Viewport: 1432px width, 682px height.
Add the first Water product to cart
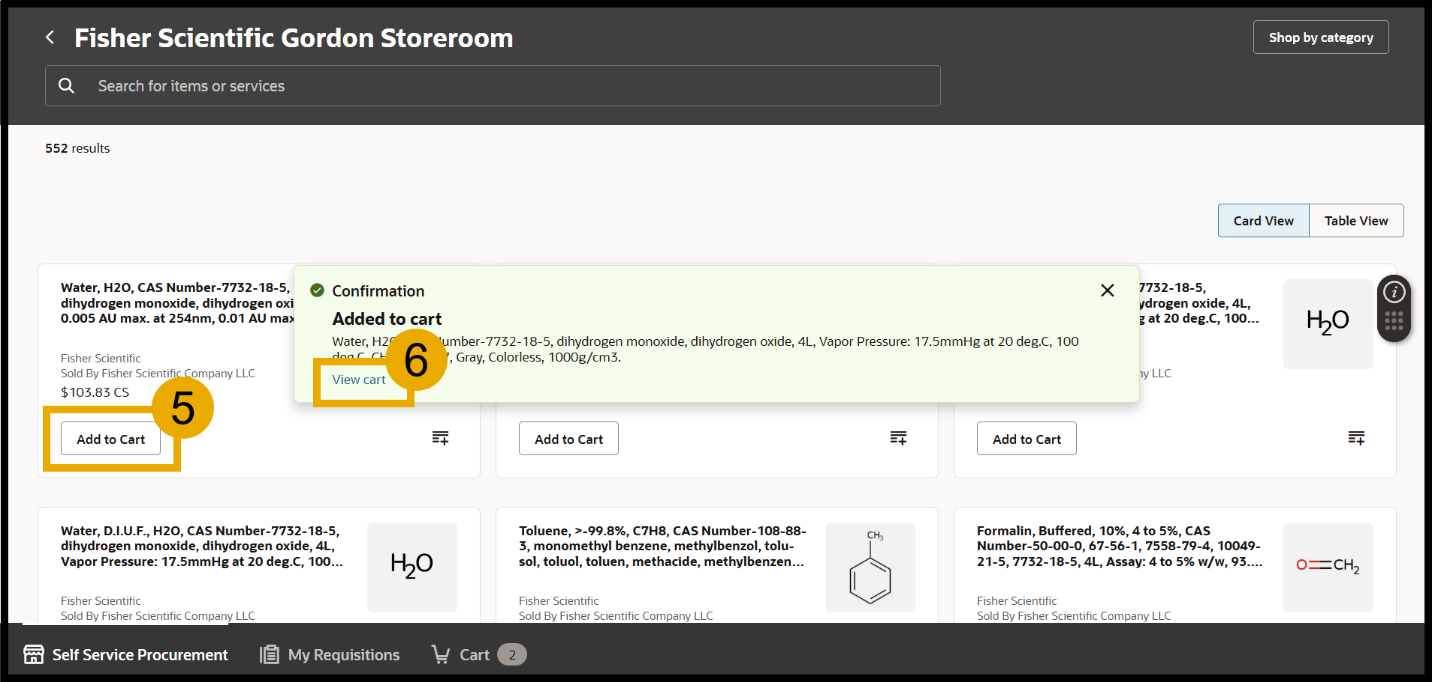(x=110, y=438)
